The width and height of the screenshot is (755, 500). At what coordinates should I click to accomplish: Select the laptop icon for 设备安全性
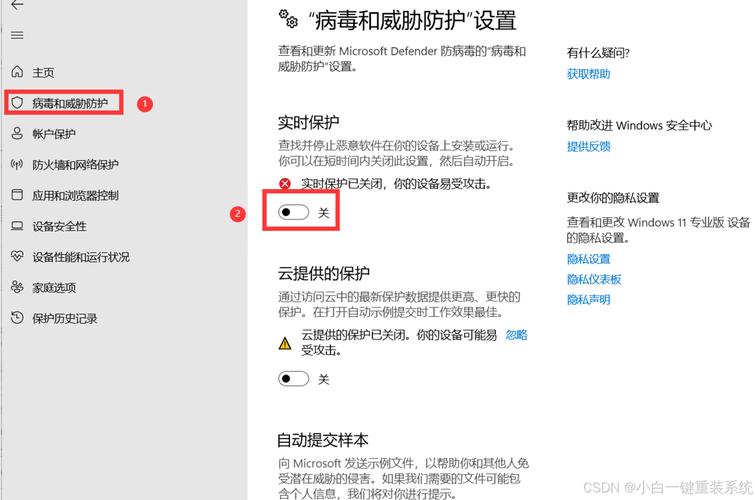coord(17,226)
